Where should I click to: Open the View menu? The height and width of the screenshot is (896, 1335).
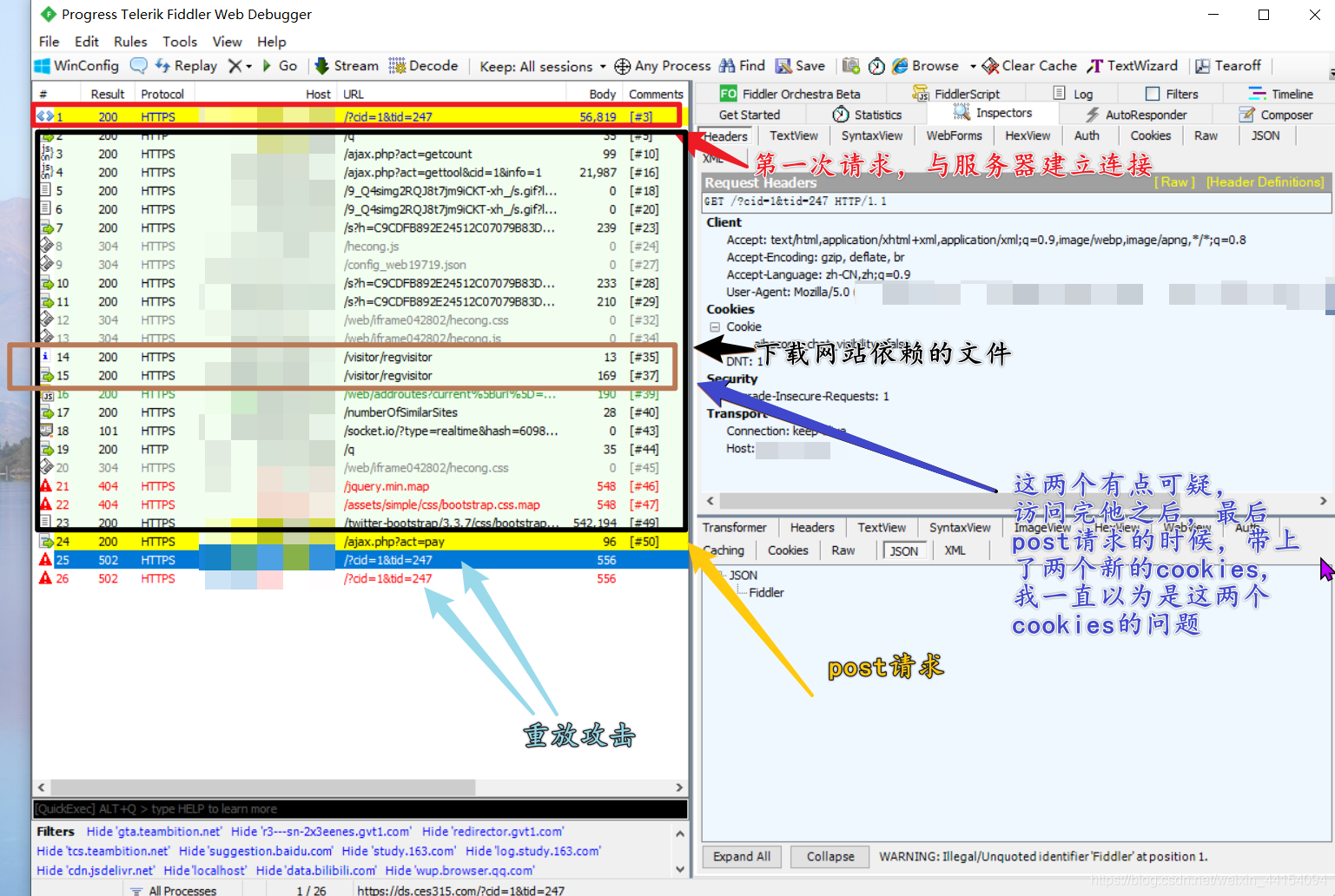click(x=228, y=42)
